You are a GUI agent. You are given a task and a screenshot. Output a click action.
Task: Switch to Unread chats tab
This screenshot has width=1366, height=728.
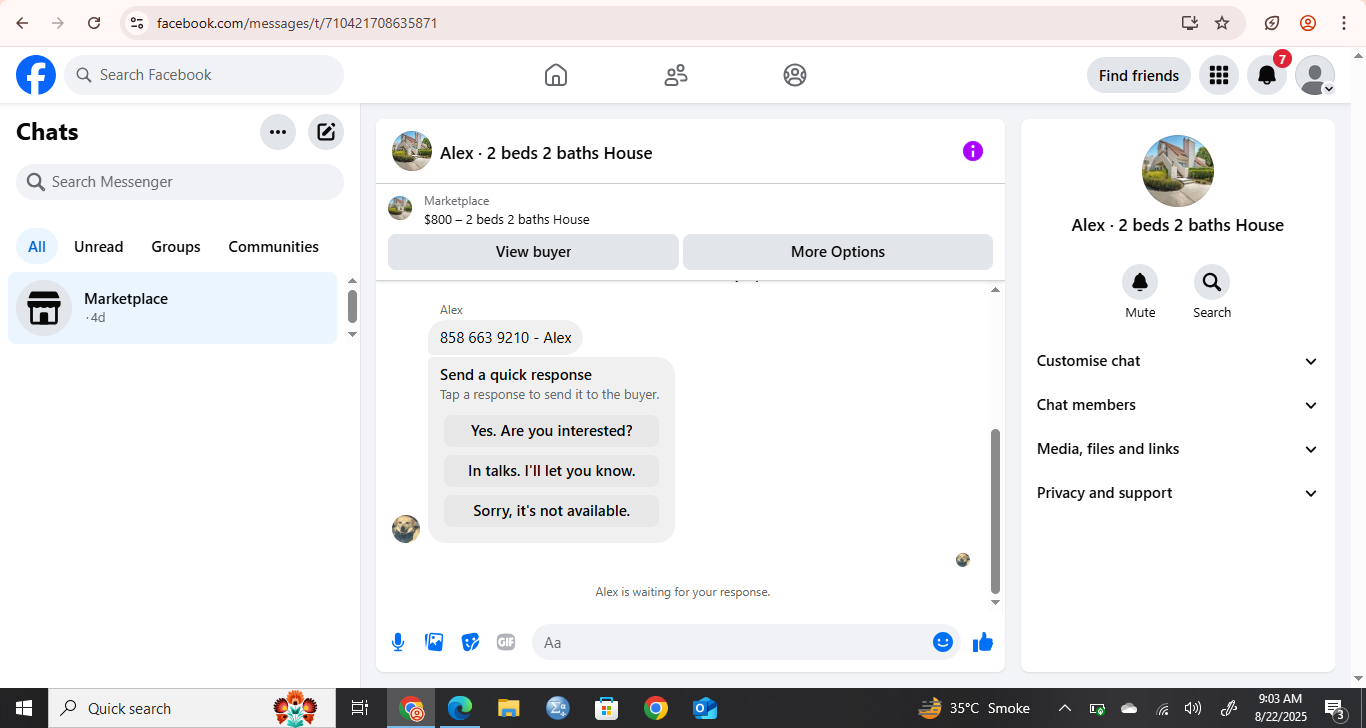(99, 247)
